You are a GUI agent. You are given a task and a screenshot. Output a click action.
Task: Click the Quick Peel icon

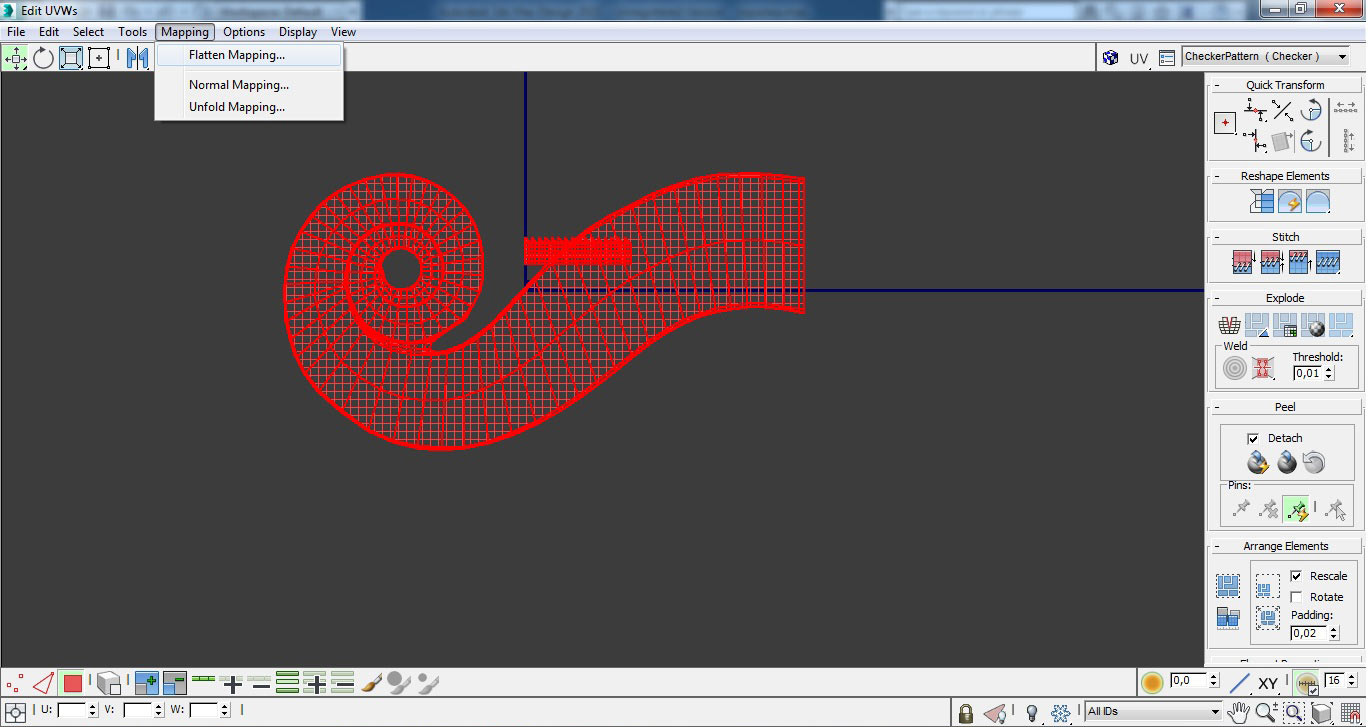(1257, 463)
